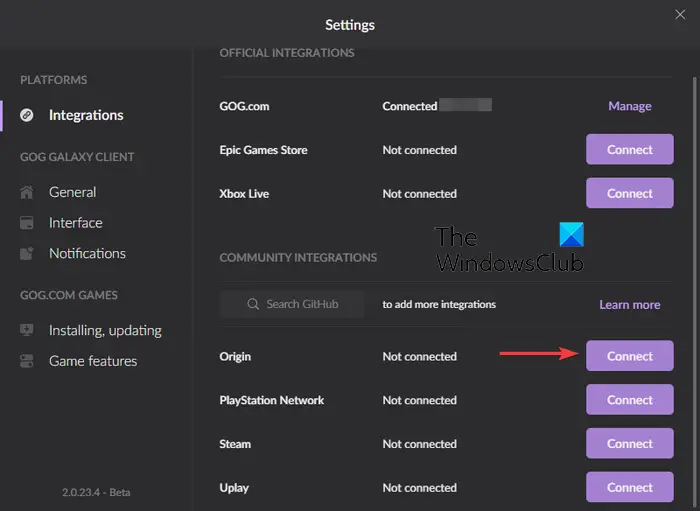Click the General home icon
The width and height of the screenshot is (700, 511).
point(26,192)
